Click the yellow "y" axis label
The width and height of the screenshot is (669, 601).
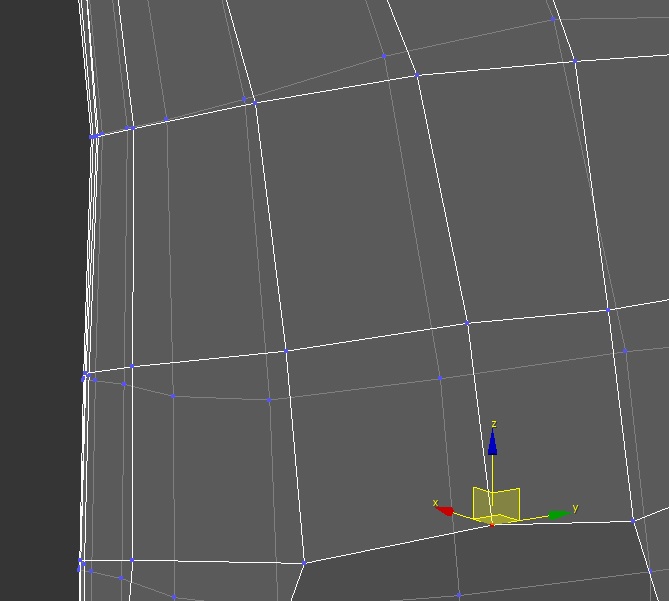click(576, 508)
